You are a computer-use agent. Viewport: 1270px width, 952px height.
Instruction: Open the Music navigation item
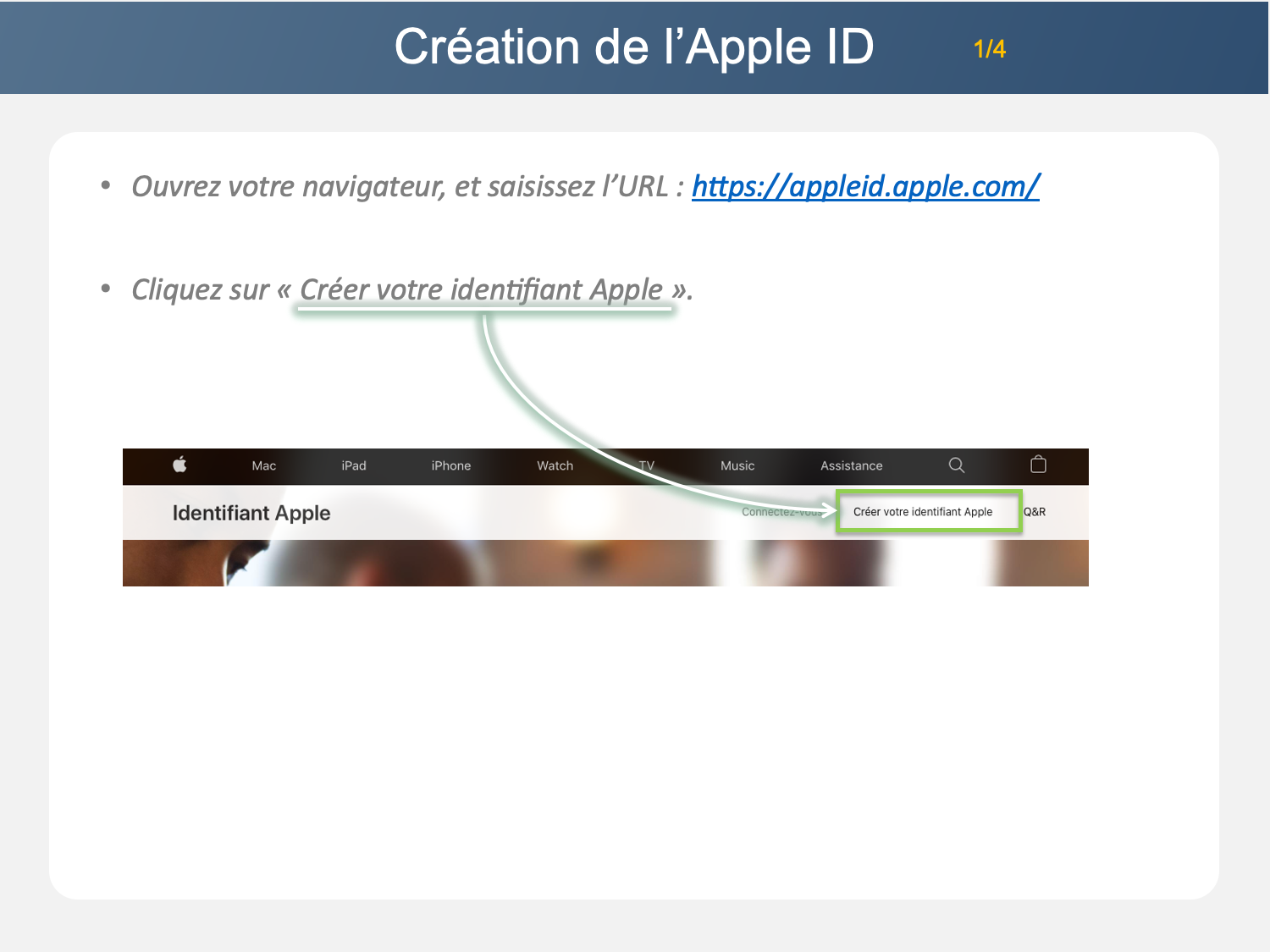[737, 466]
